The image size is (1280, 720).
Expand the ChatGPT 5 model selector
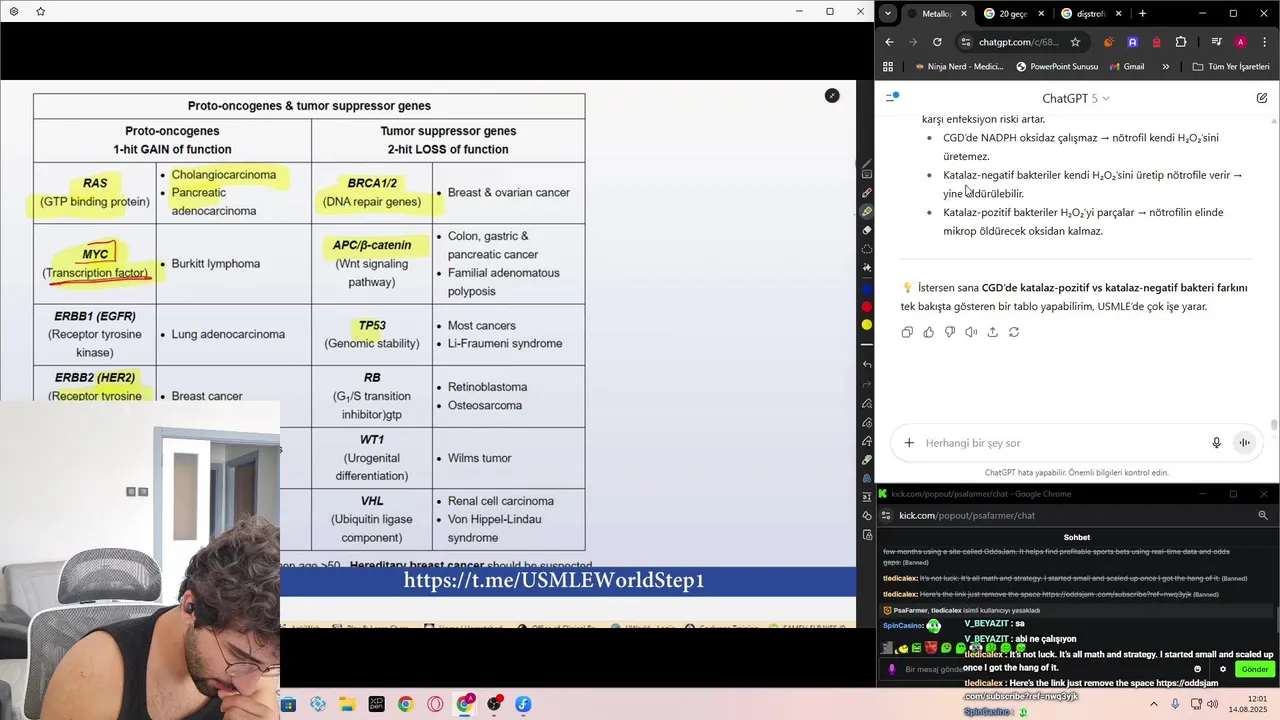point(1076,98)
